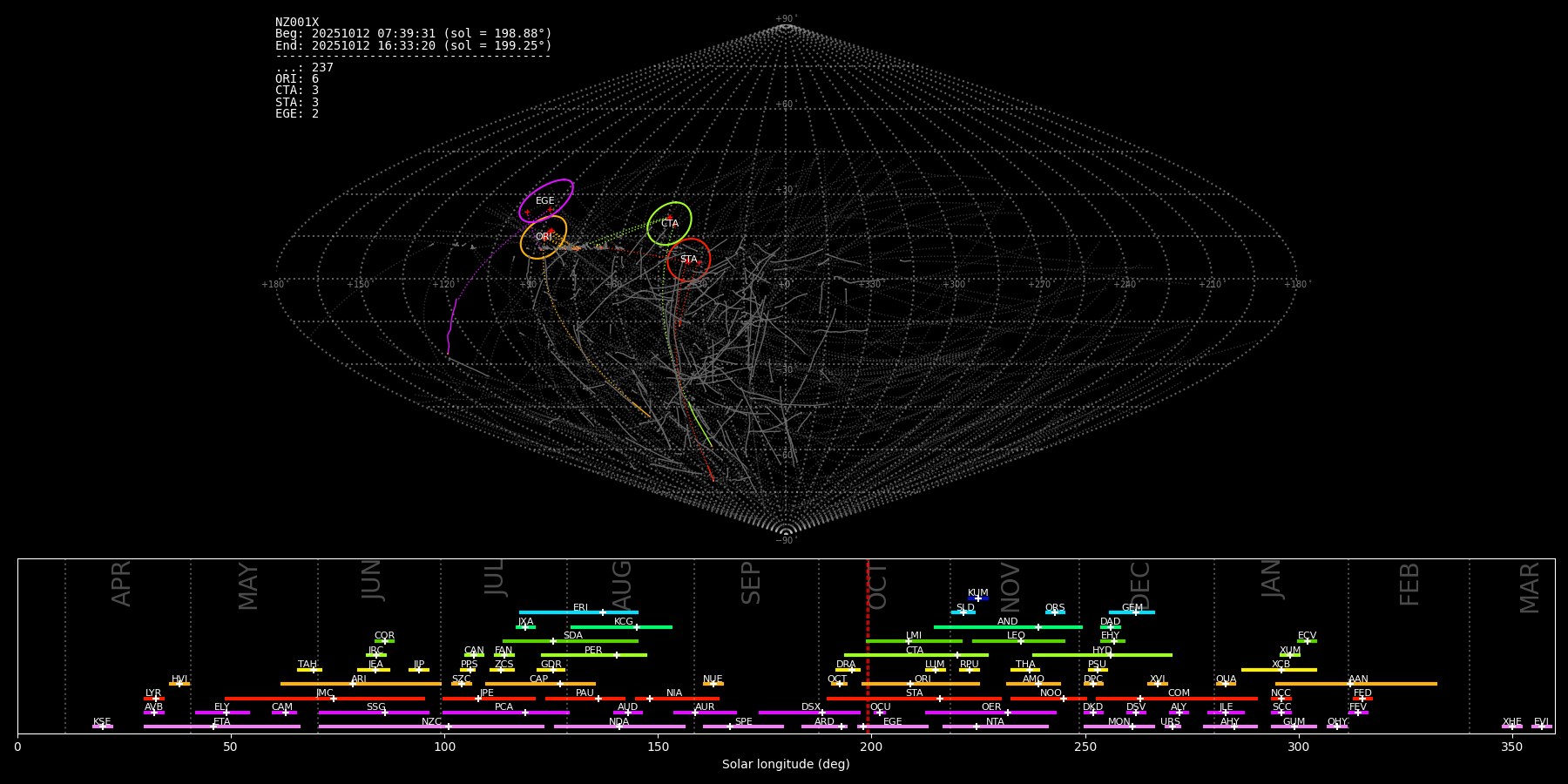Click the PER shower label in timeline

click(x=593, y=651)
